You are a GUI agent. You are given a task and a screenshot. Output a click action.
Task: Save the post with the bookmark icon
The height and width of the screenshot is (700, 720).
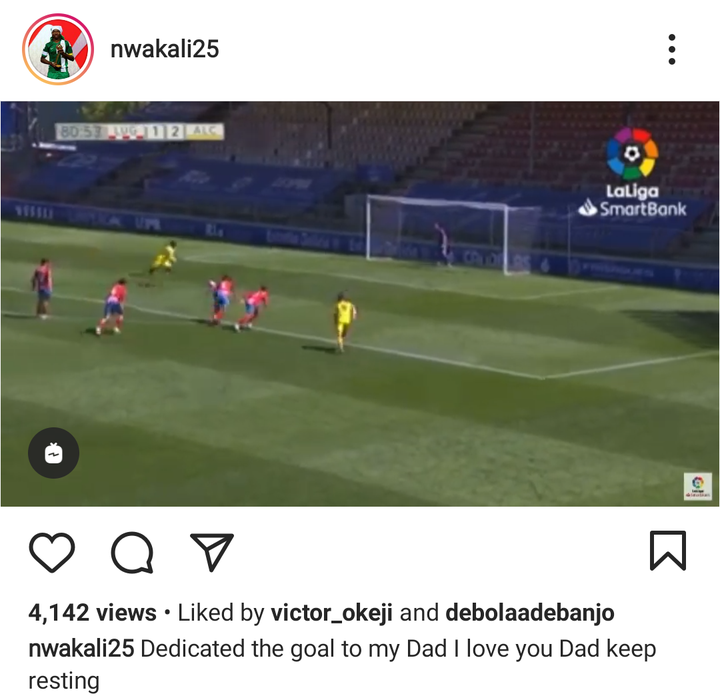(x=668, y=551)
